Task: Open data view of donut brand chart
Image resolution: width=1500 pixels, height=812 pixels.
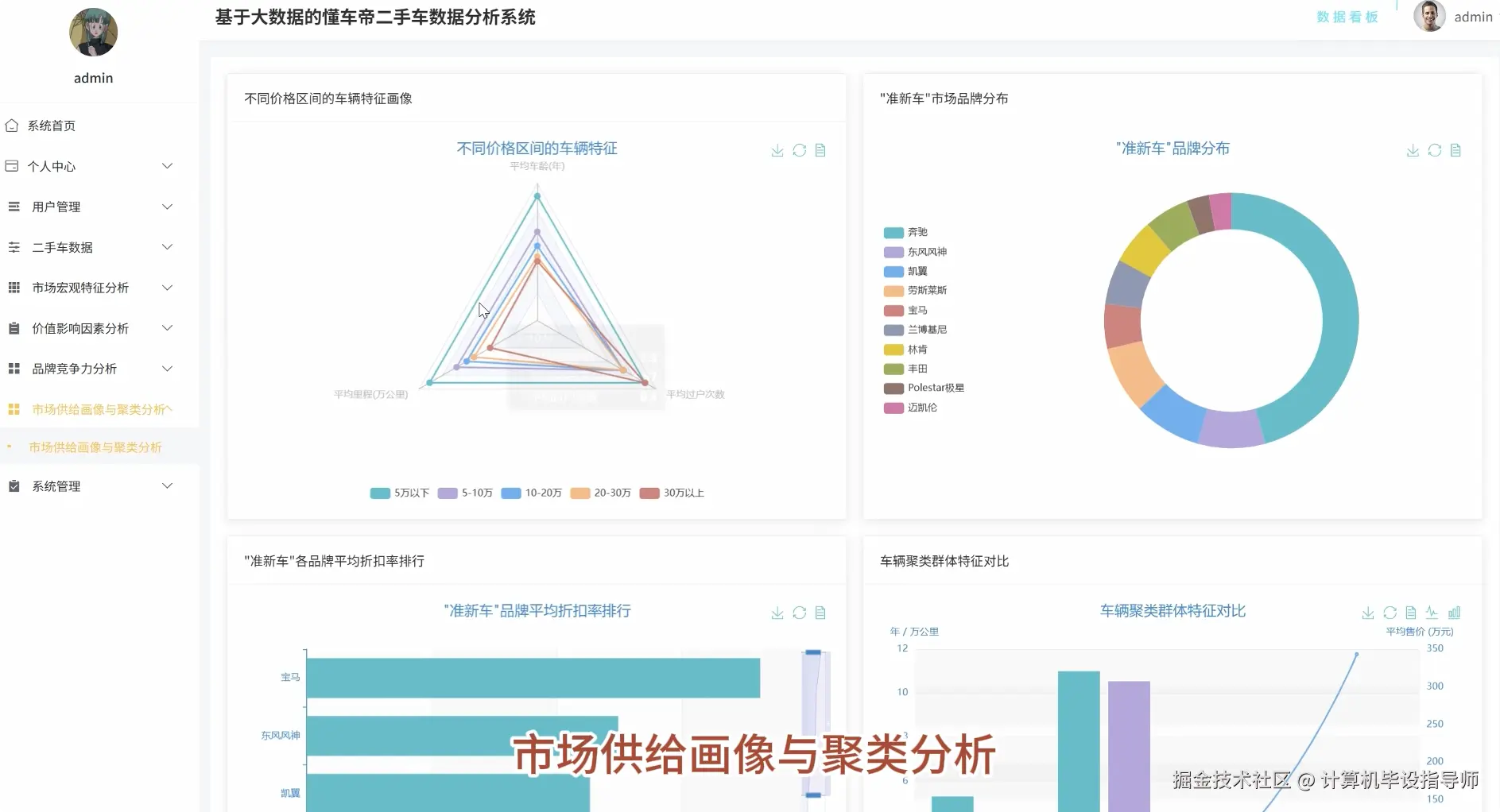Action: pyautogui.click(x=1455, y=150)
